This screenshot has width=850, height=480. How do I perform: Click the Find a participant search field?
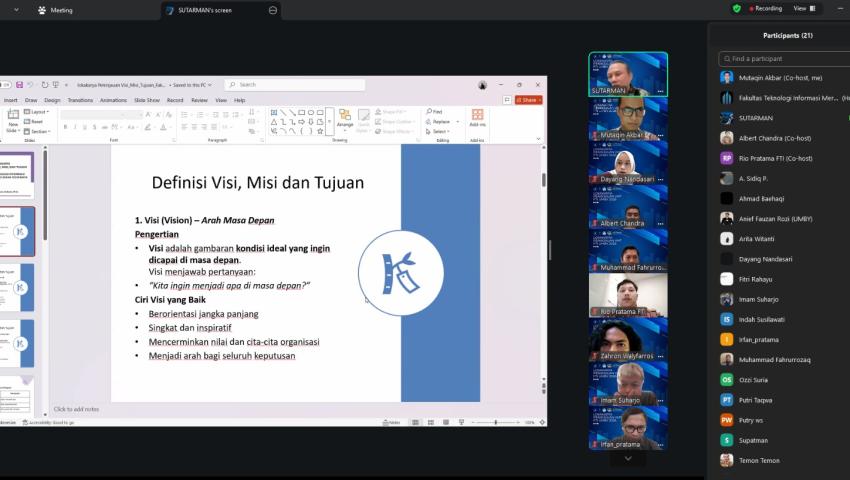pyautogui.click(x=780, y=58)
